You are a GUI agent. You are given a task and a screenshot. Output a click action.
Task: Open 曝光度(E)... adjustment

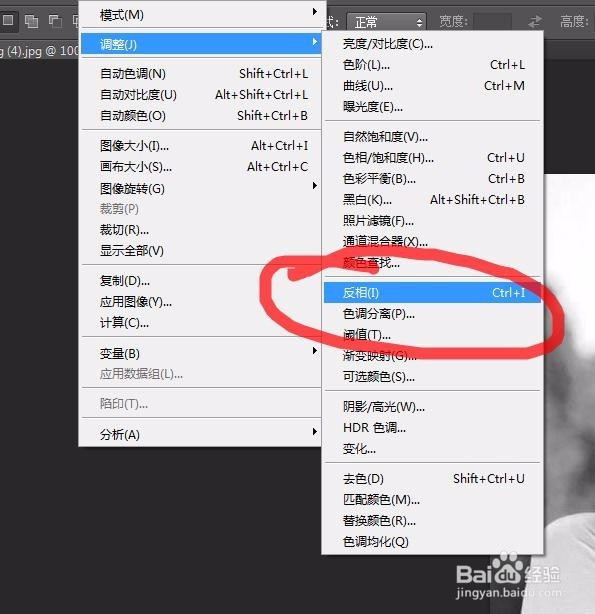(432, 107)
